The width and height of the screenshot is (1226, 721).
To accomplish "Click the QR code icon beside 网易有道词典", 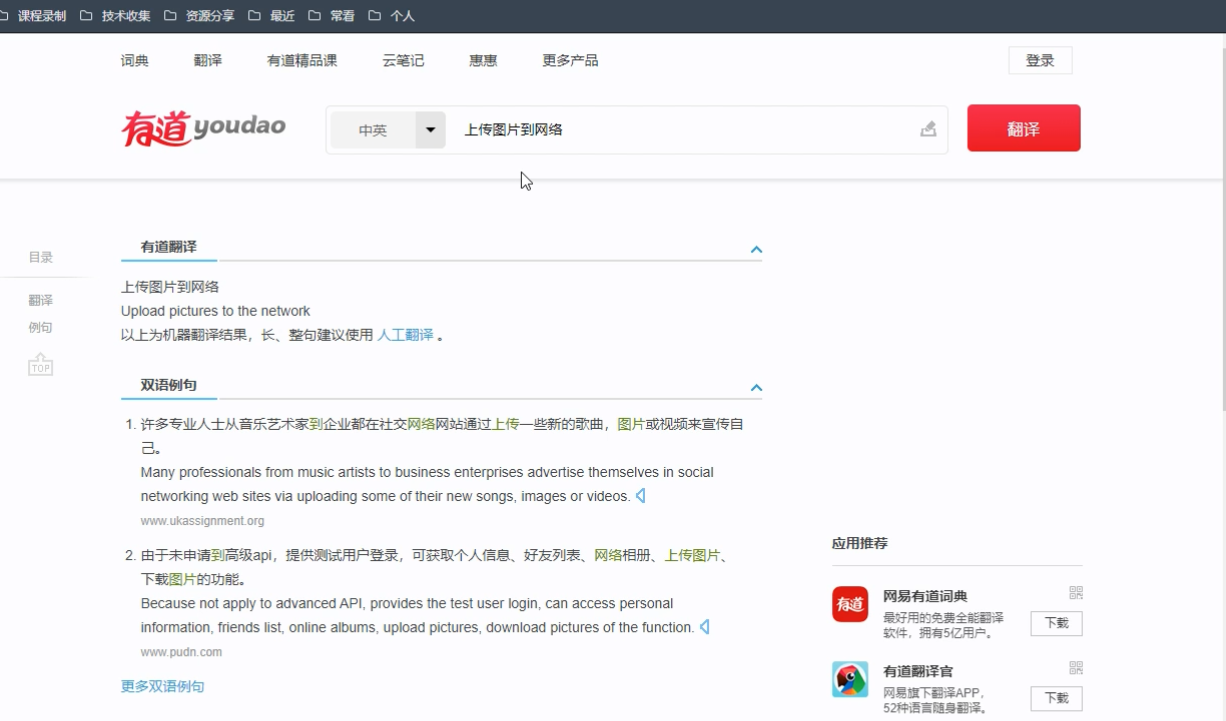I will tap(1075, 592).
